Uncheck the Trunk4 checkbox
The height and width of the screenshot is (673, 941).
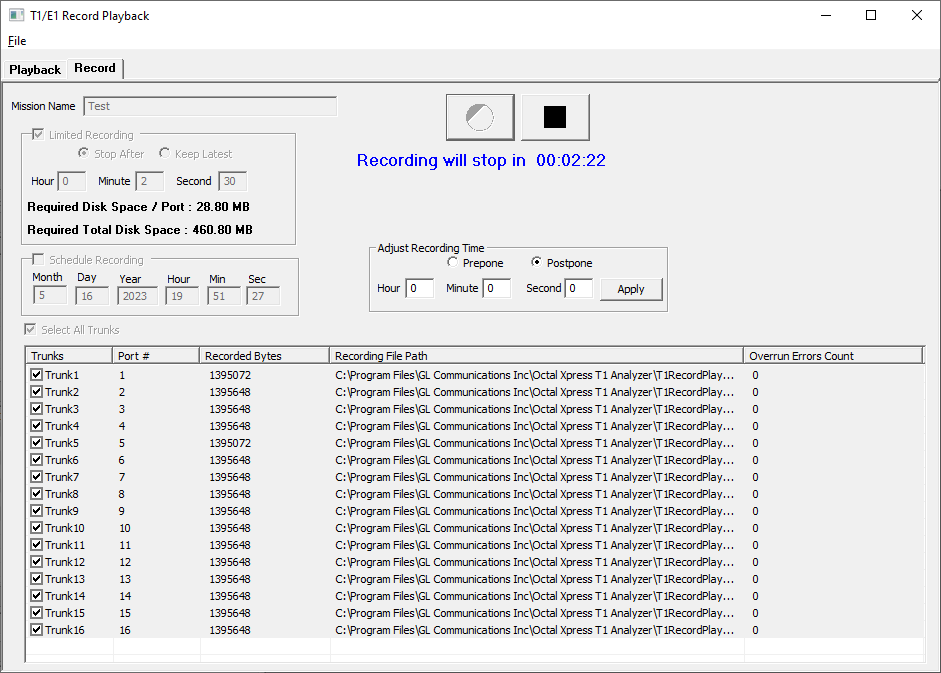[37, 426]
